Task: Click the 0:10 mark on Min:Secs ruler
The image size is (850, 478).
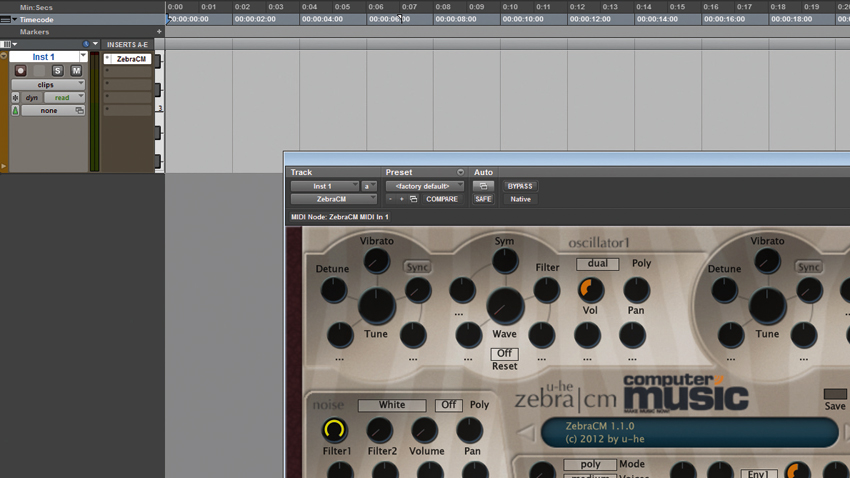Action: click(510, 7)
